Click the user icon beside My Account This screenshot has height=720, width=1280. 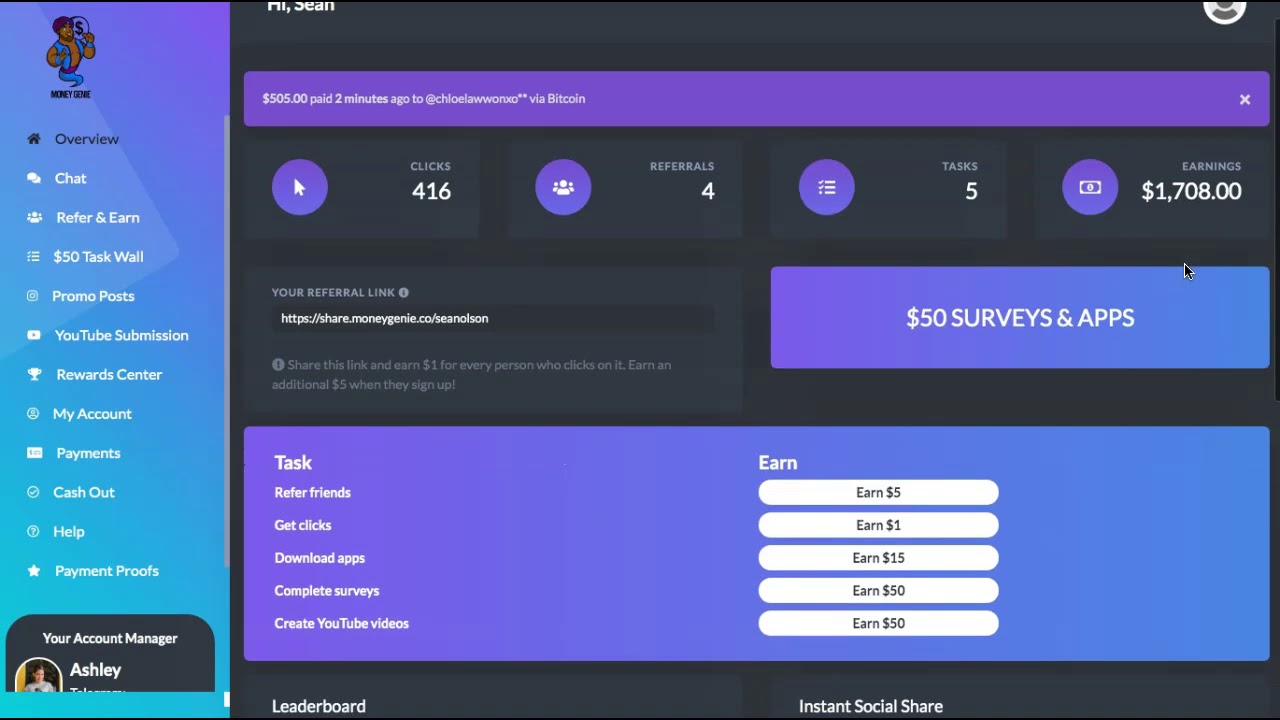[x=33, y=413]
